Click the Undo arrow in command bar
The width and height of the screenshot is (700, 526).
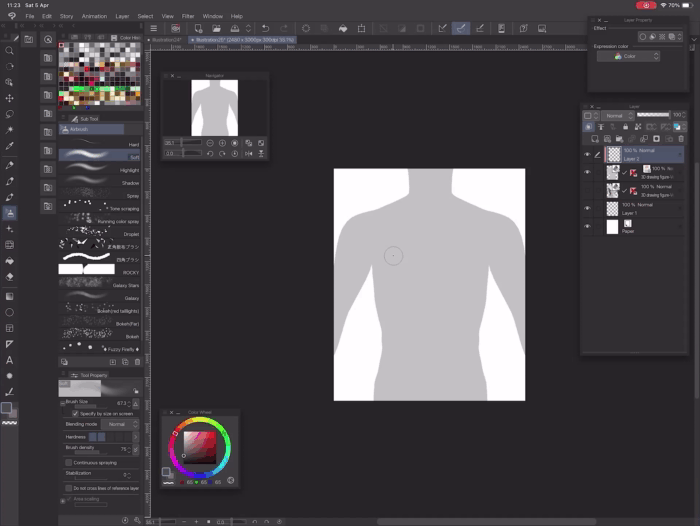[266, 29]
